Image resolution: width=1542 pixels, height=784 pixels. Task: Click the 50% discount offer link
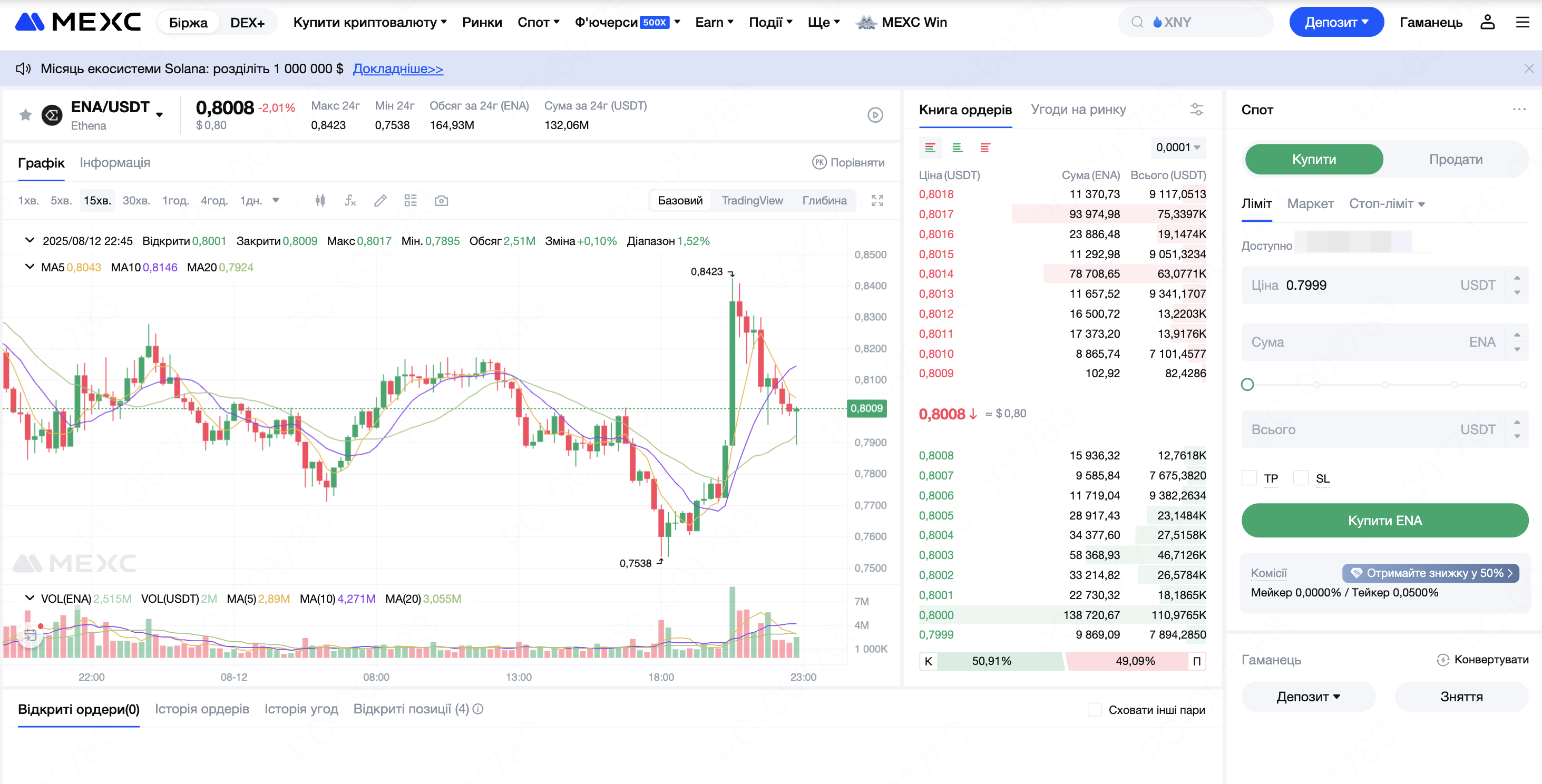coord(1430,573)
